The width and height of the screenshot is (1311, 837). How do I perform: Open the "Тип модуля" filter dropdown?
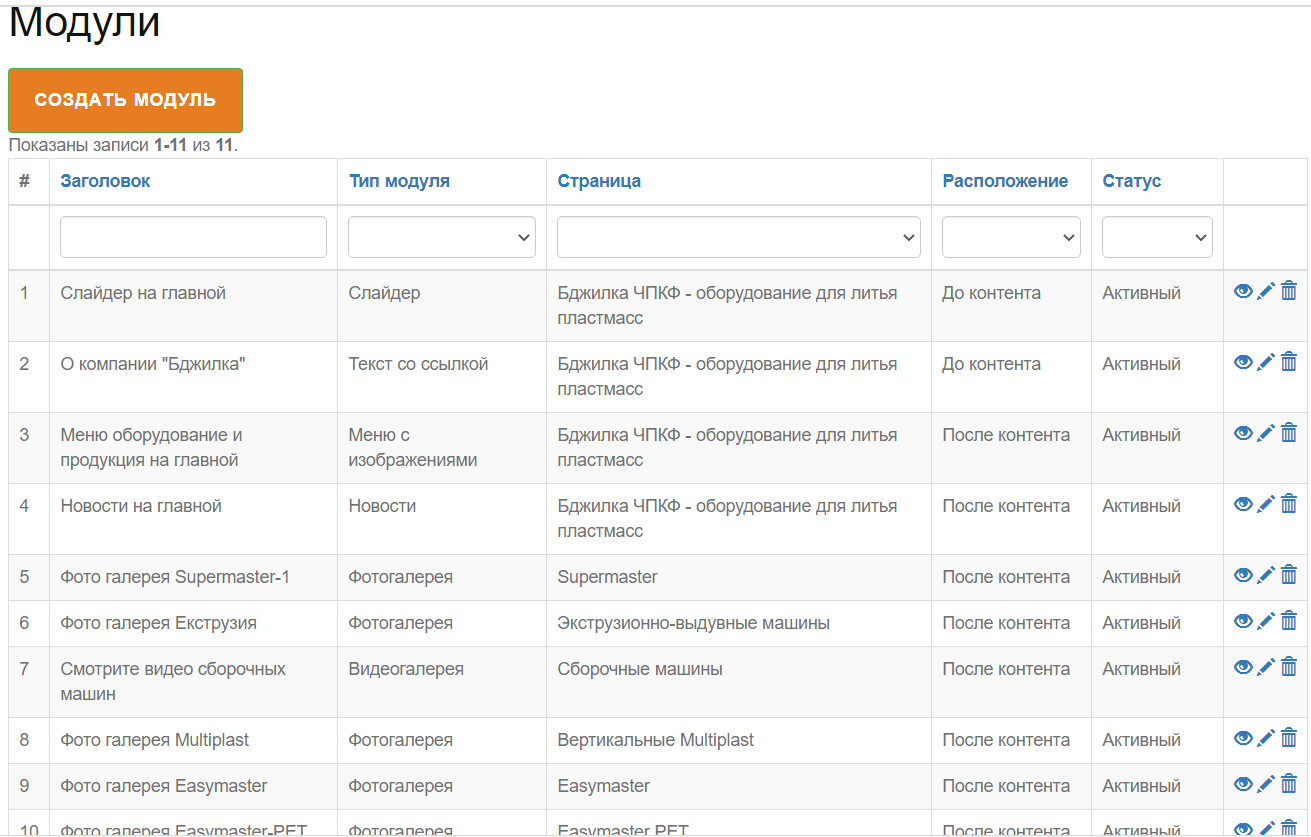[x=442, y=237]
